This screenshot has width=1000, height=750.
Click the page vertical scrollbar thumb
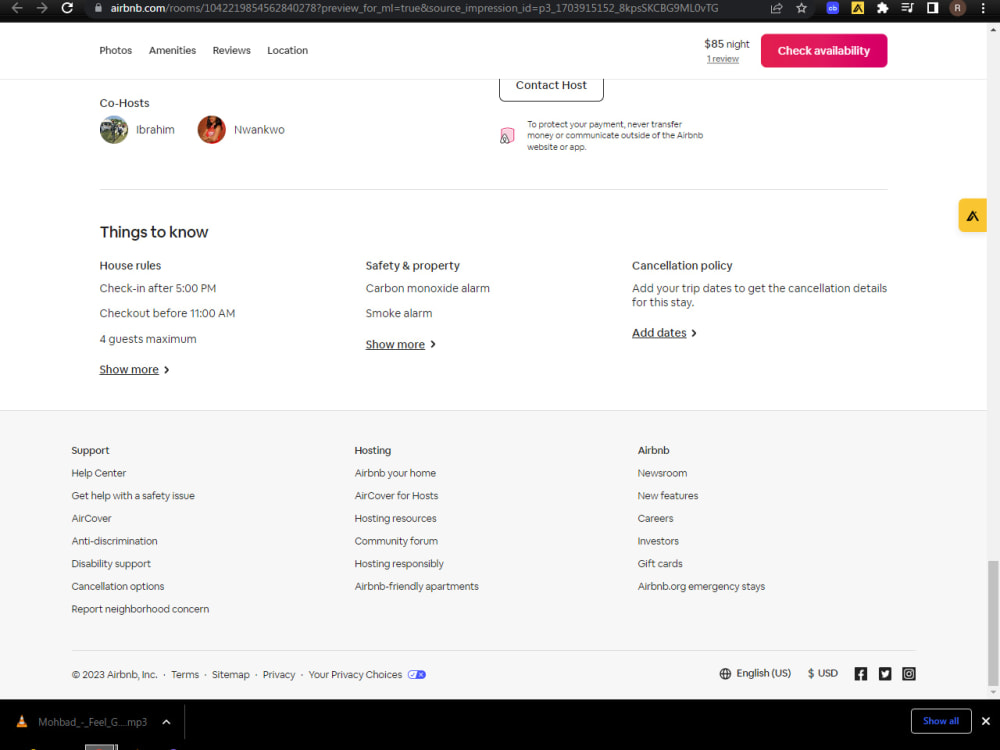coord(993,623)
